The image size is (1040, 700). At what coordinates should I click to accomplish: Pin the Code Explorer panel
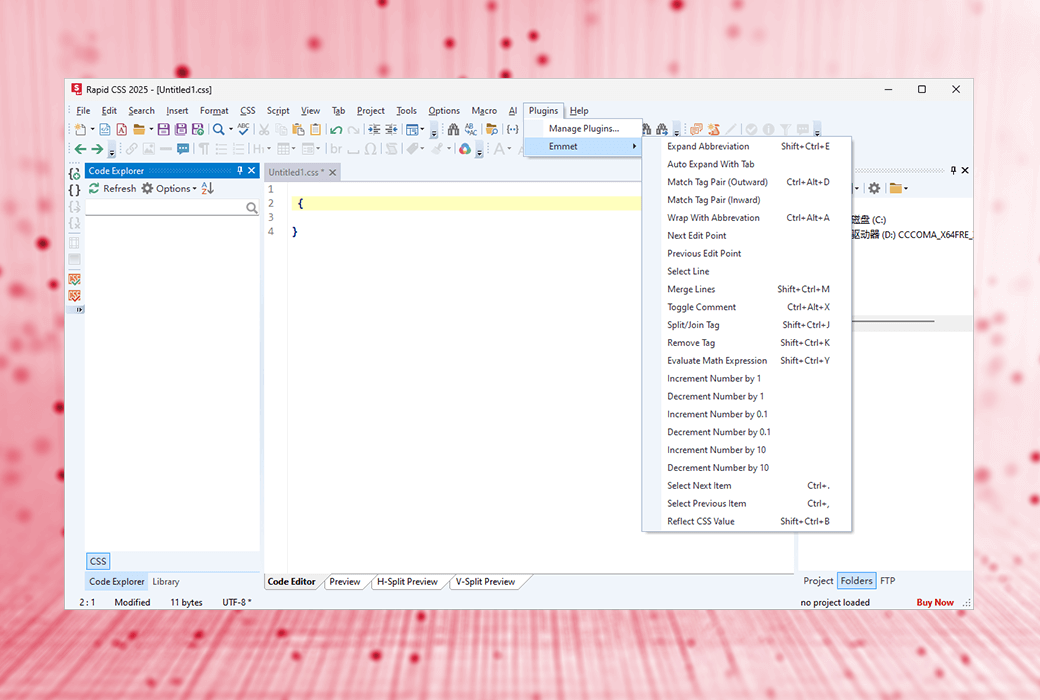(240, 171)
